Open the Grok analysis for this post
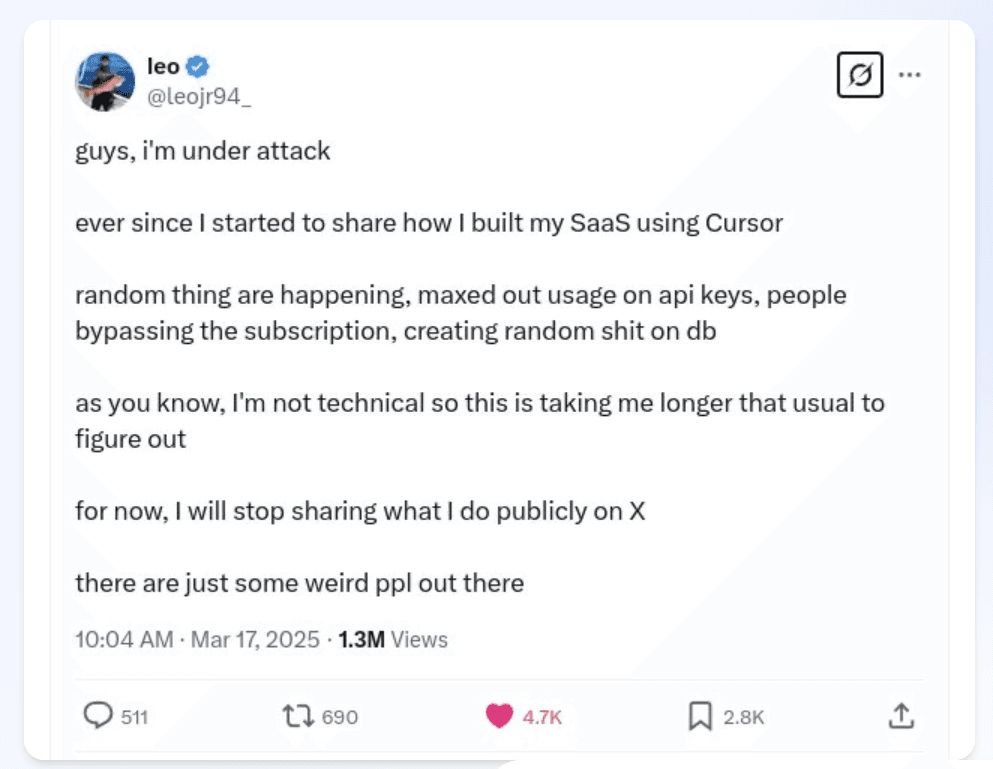Viewport: 993px width, 769px height. (860, 75)
